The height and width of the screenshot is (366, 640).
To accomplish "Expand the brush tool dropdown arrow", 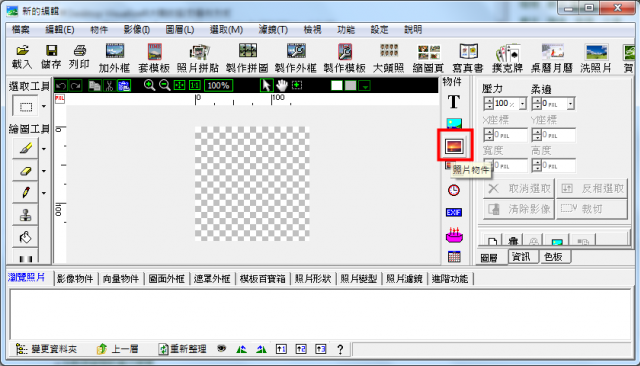I will pos(44,149).
